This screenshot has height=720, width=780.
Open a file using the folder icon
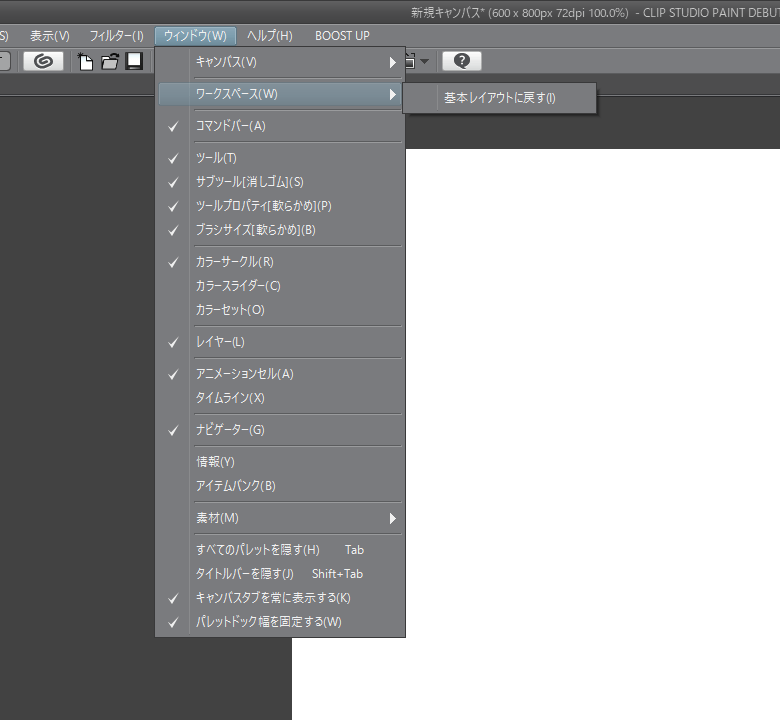click(x=110, y=61)
